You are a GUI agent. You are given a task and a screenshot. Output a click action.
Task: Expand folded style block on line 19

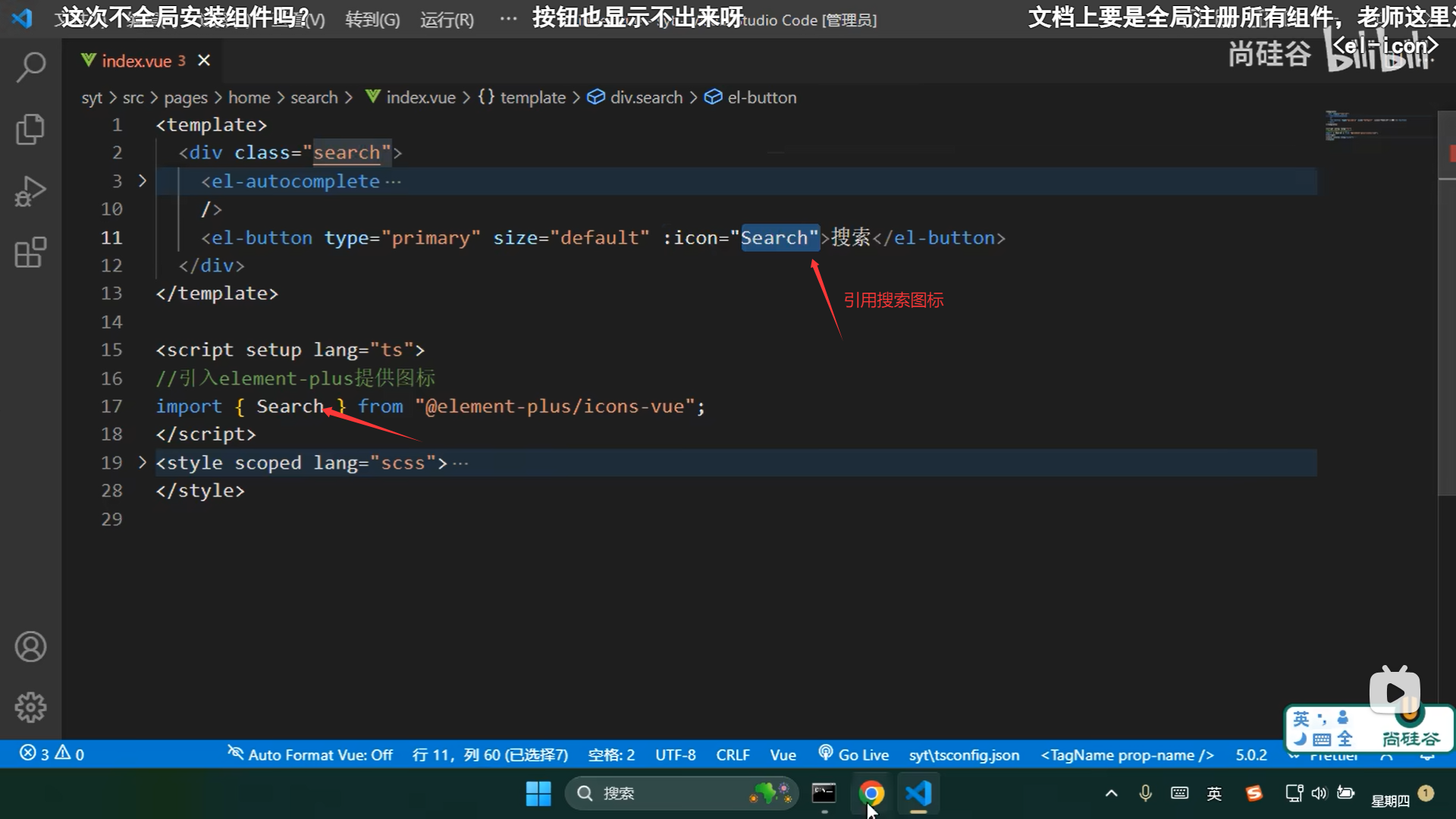(x=142, y=463)
